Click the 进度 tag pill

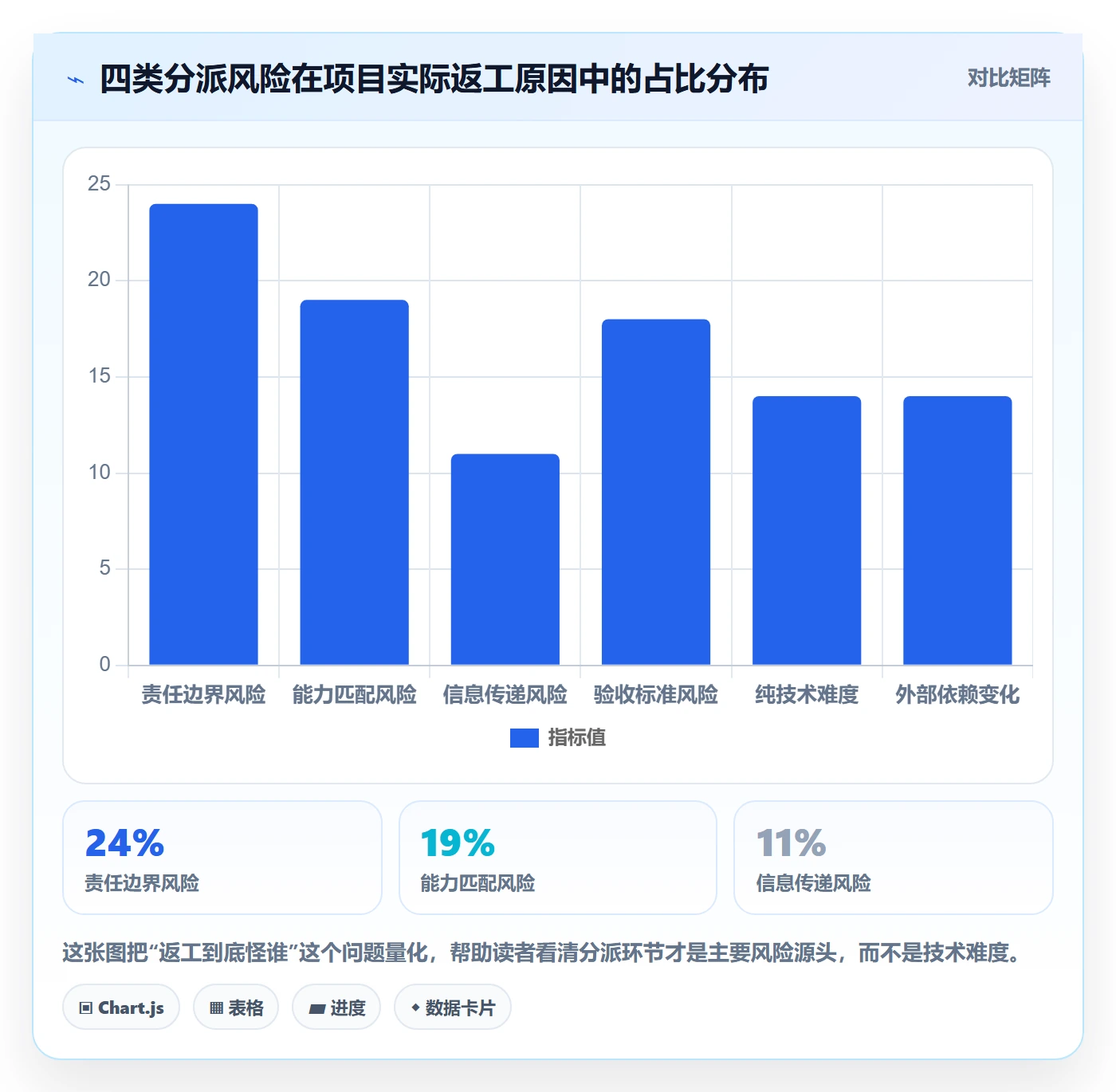tap(336, 1008)
